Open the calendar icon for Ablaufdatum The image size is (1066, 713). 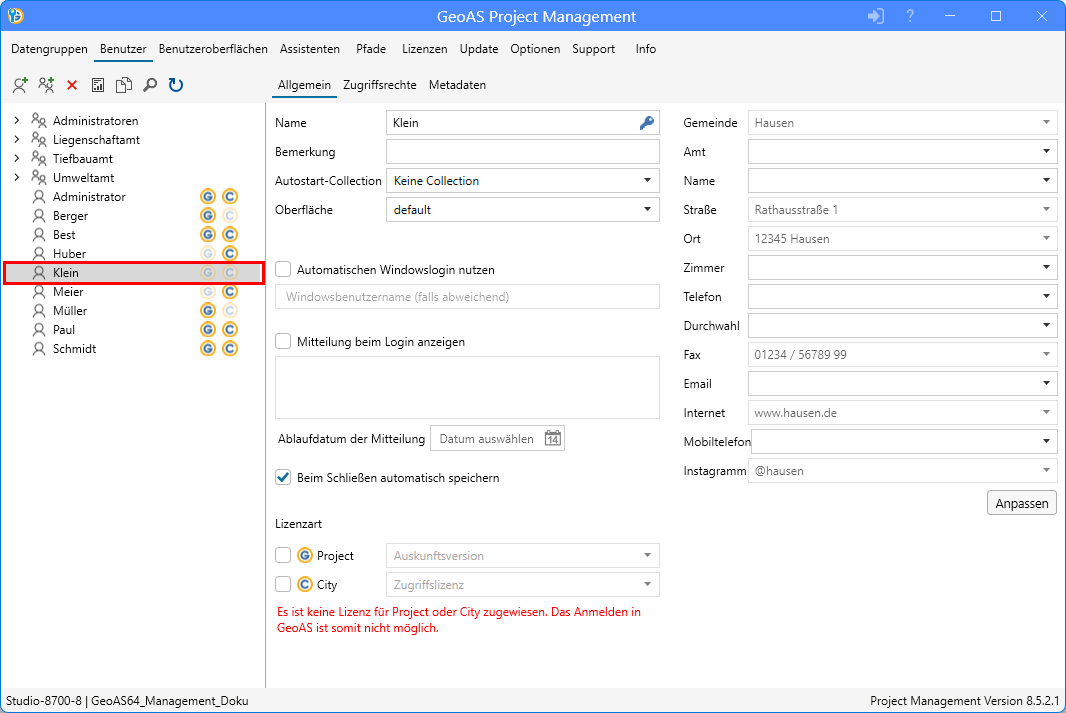[553, 439]
